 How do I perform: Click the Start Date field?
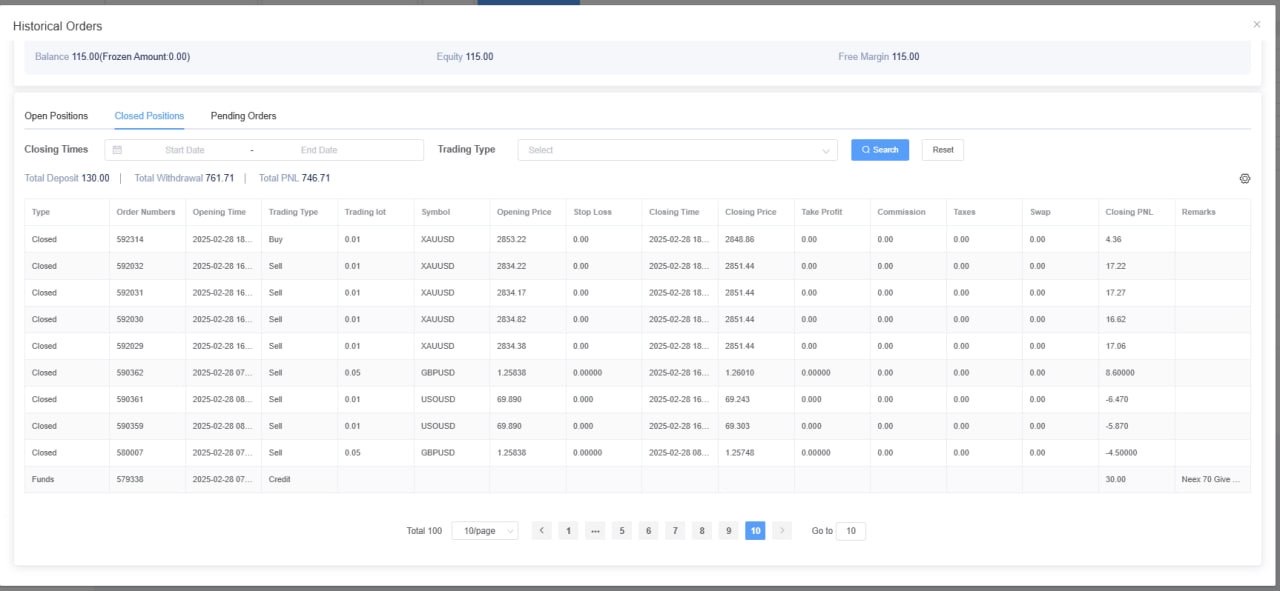tap(184, 150)
